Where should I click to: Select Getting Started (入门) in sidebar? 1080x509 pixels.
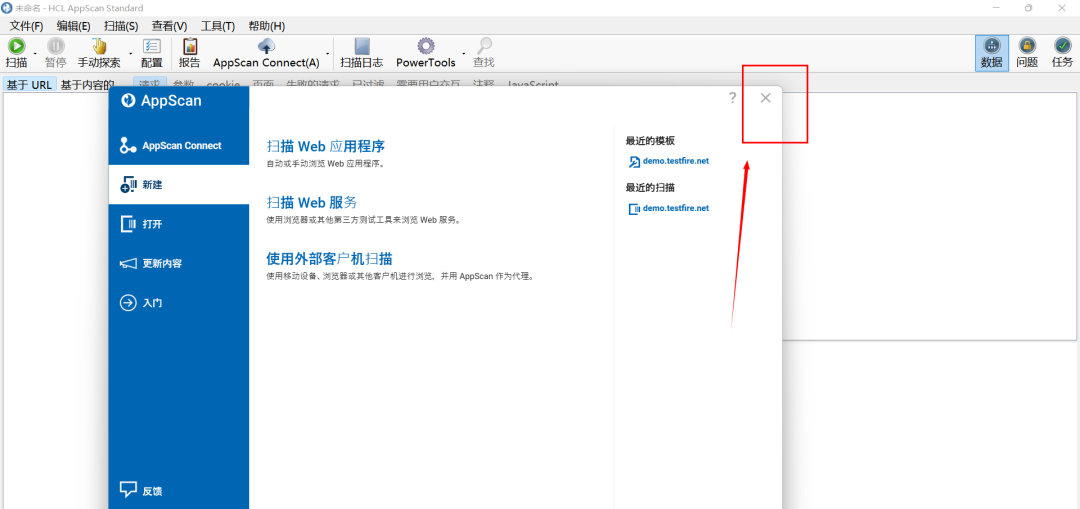pos(178,302)
